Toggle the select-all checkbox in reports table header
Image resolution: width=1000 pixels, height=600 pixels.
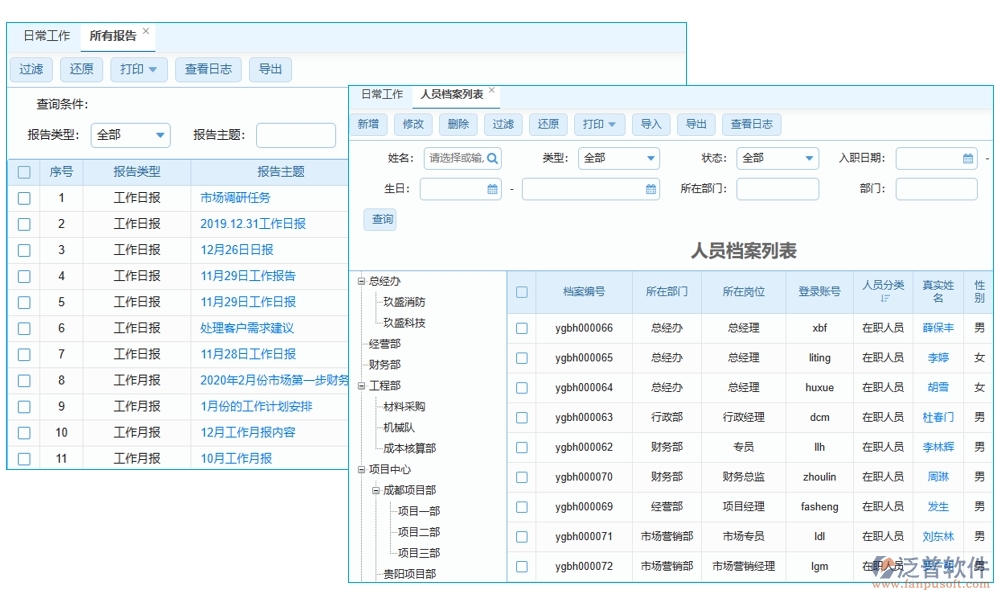[x=24, y=171]
